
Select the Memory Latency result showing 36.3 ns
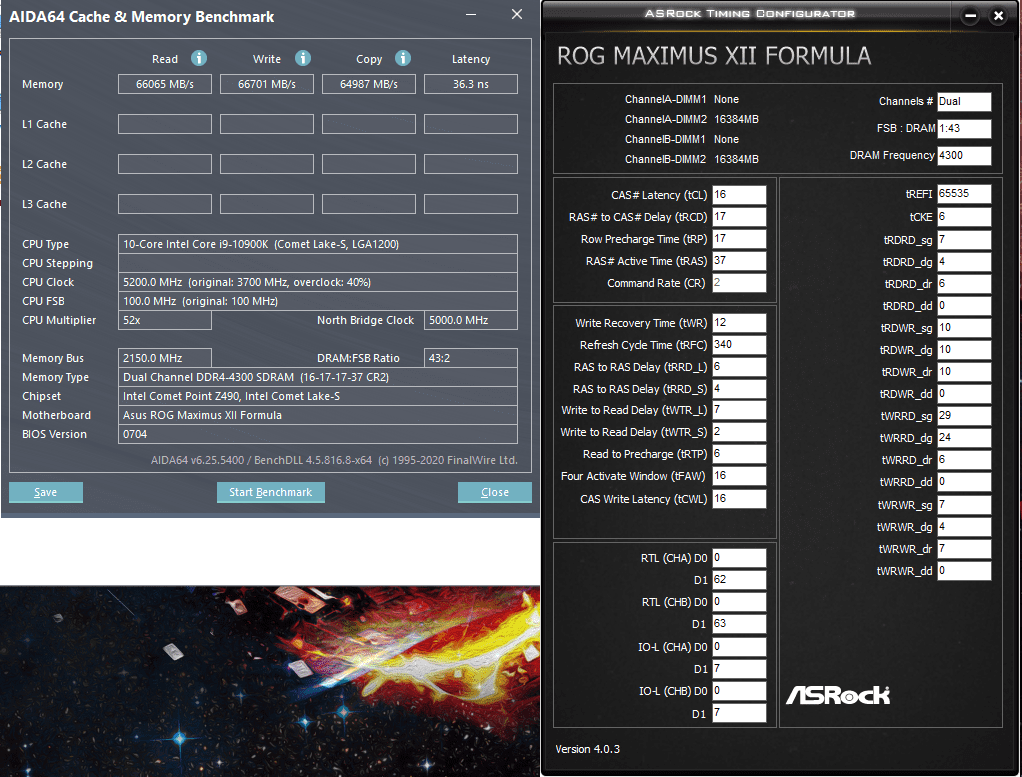pos(471,84)
